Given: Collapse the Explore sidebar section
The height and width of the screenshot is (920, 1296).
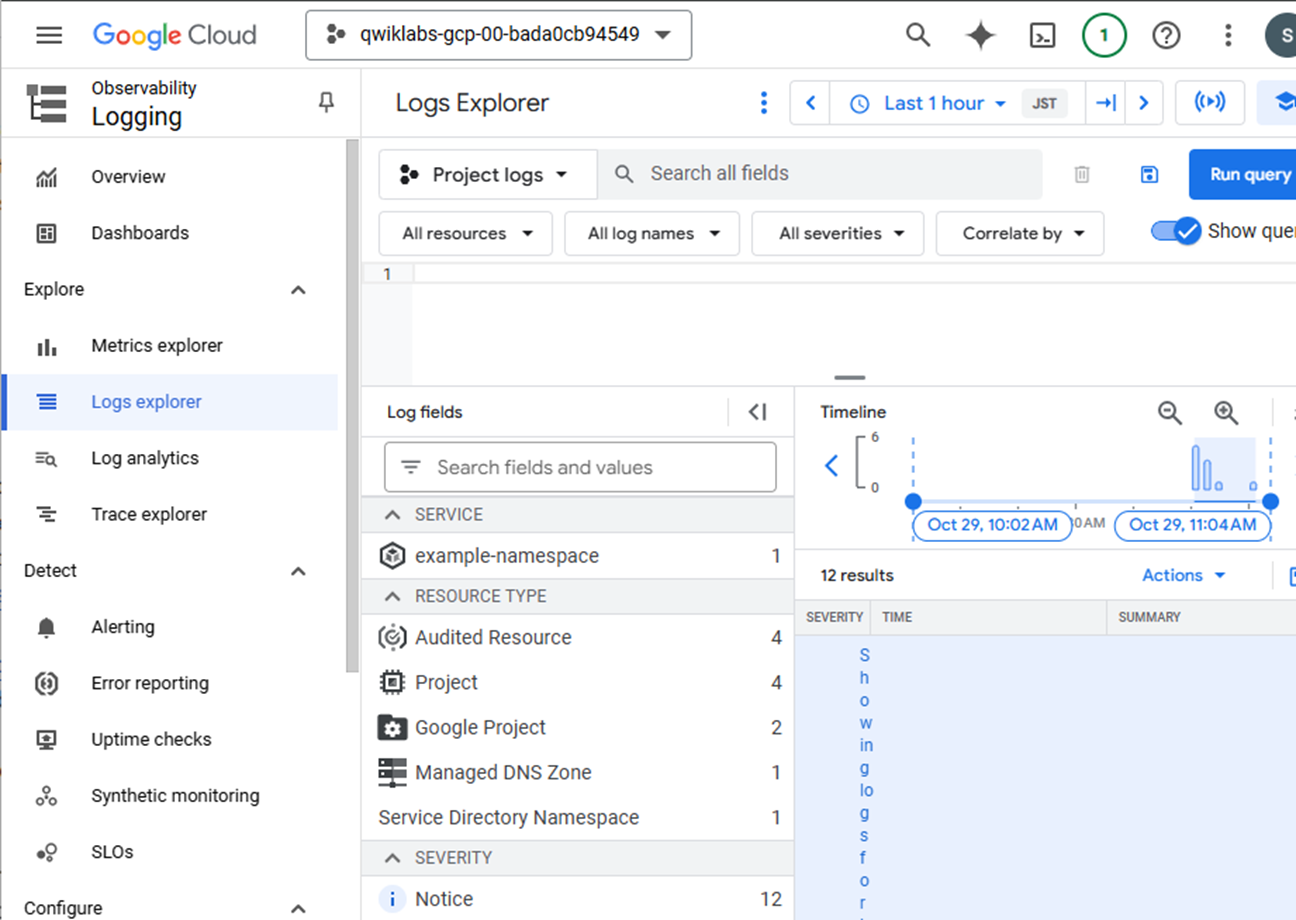Looking at the screenshot, I should tap(298, 290).
